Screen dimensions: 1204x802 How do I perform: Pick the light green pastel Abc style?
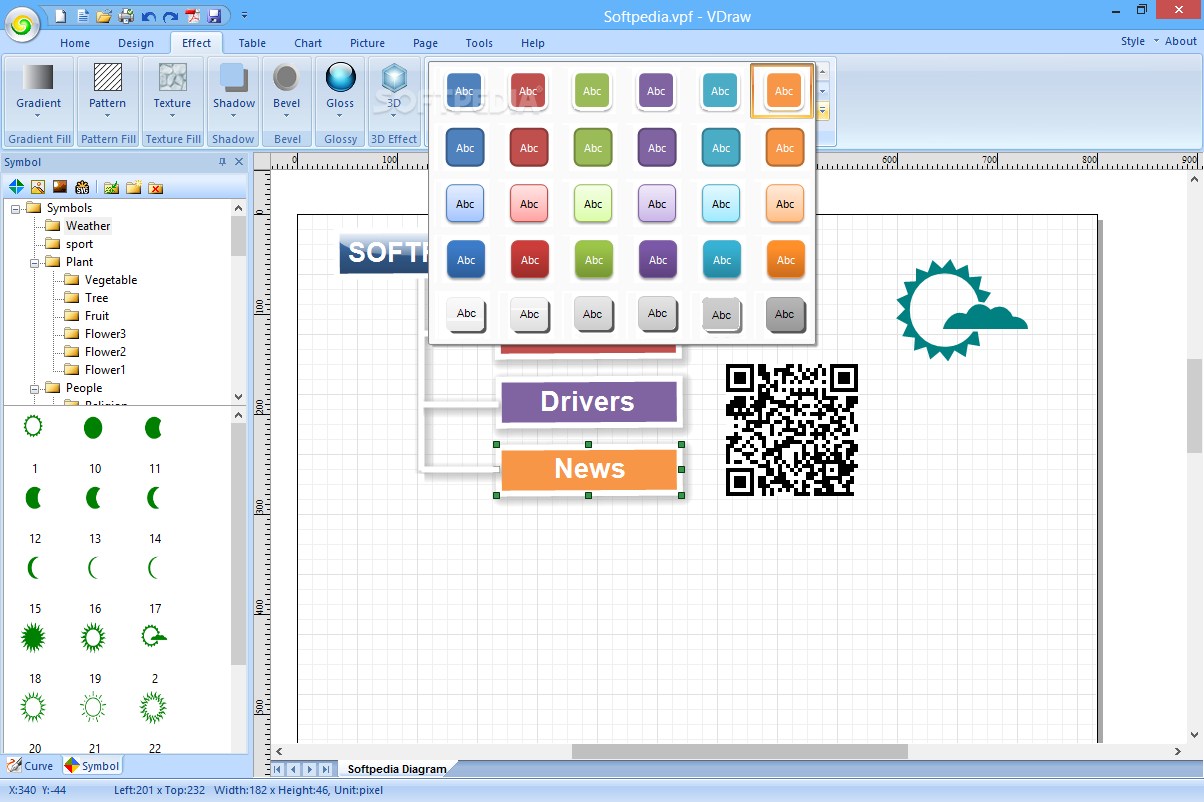[x=593, y=204]
